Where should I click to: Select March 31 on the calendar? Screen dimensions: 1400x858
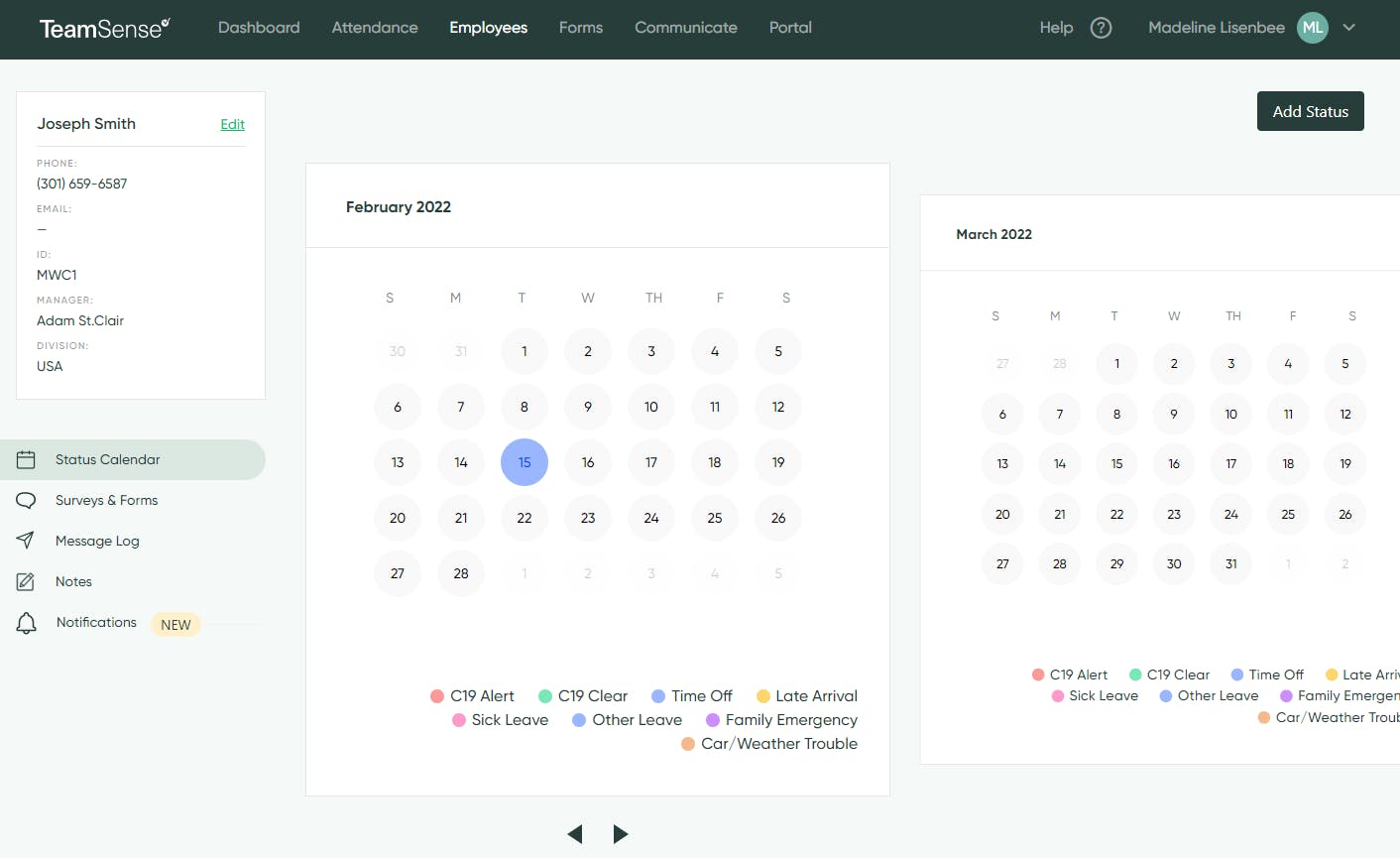(x=1231, y=563)
